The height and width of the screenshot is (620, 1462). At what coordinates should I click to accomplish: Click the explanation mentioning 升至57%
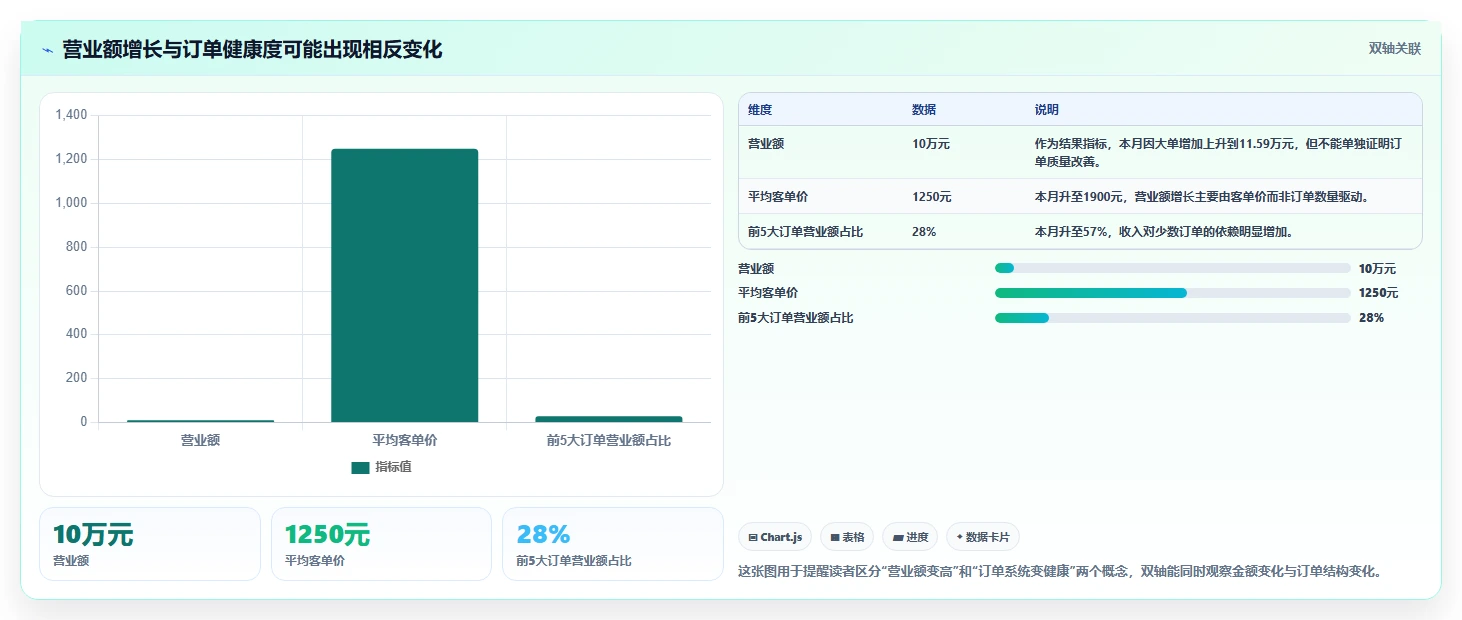pos(1164,232)
